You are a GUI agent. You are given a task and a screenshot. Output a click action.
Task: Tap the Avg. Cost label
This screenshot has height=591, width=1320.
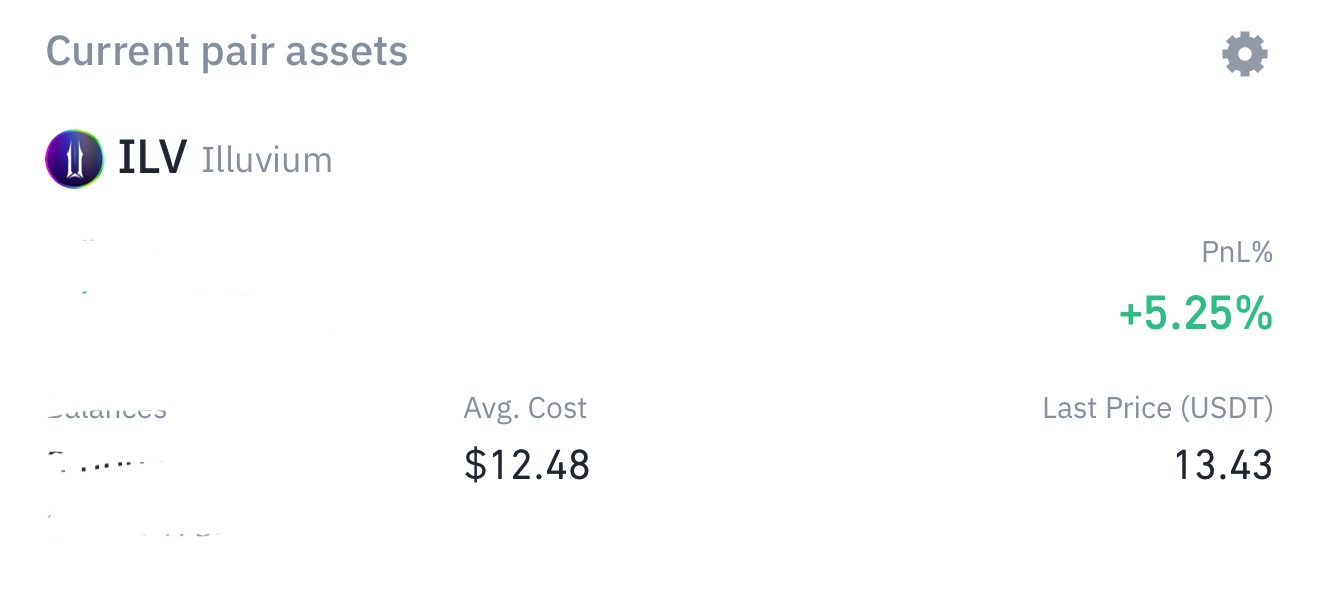pos(525,408)
